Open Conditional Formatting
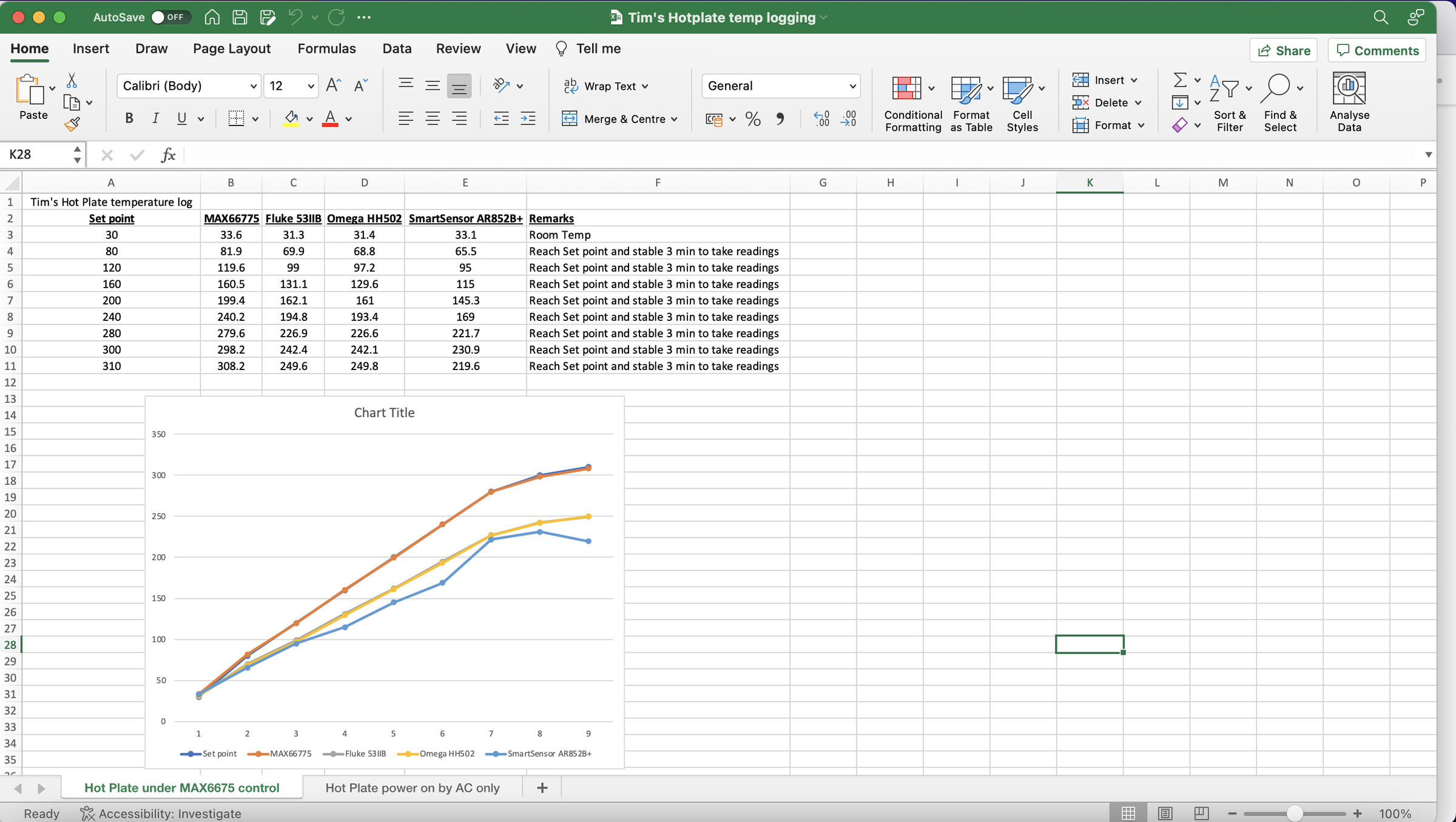Viewport: 1456px width, 822px height. (907, 89)
